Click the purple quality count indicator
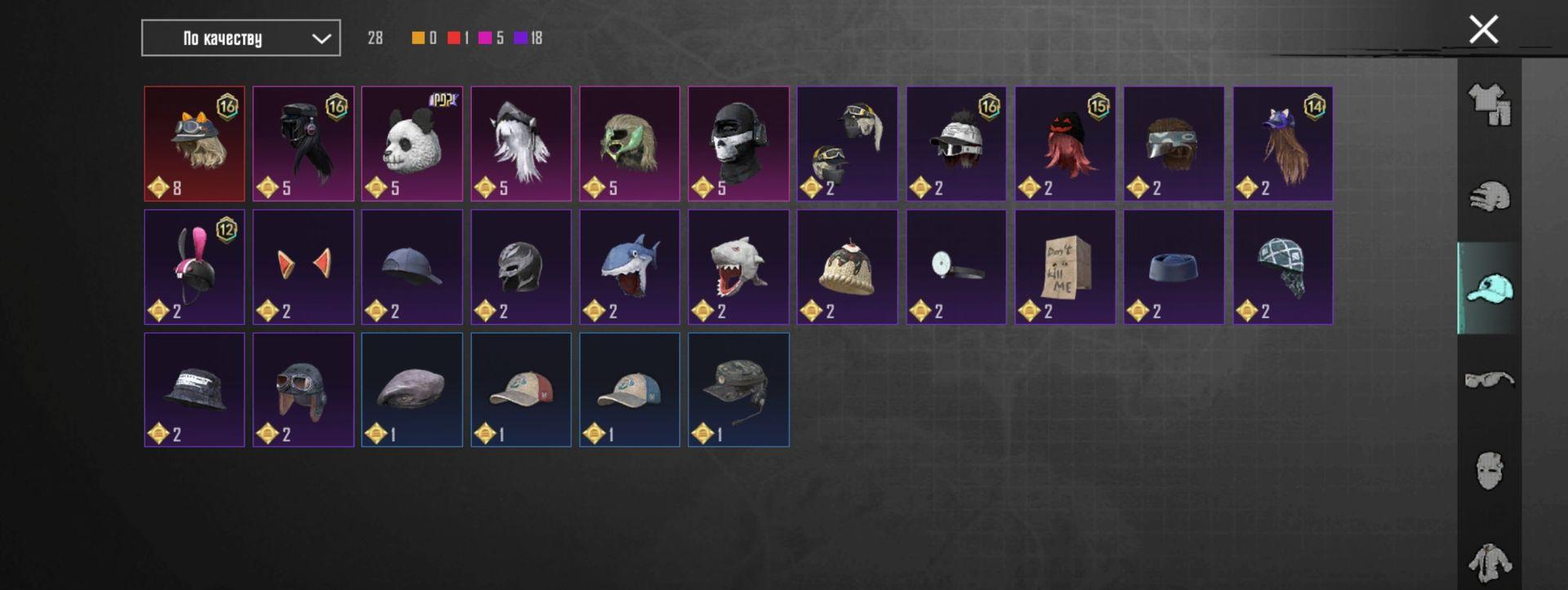 point(528,38)
